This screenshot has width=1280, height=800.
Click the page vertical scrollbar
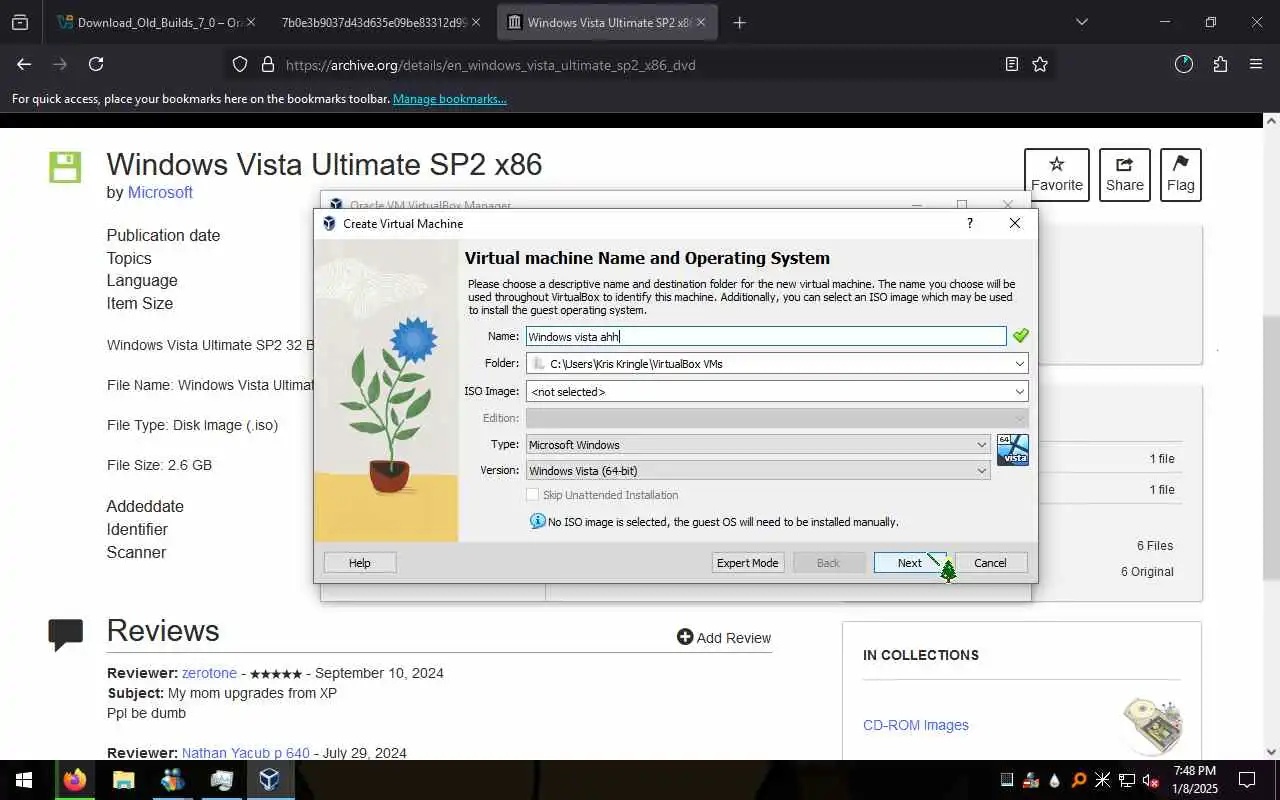coord(1271,446)
